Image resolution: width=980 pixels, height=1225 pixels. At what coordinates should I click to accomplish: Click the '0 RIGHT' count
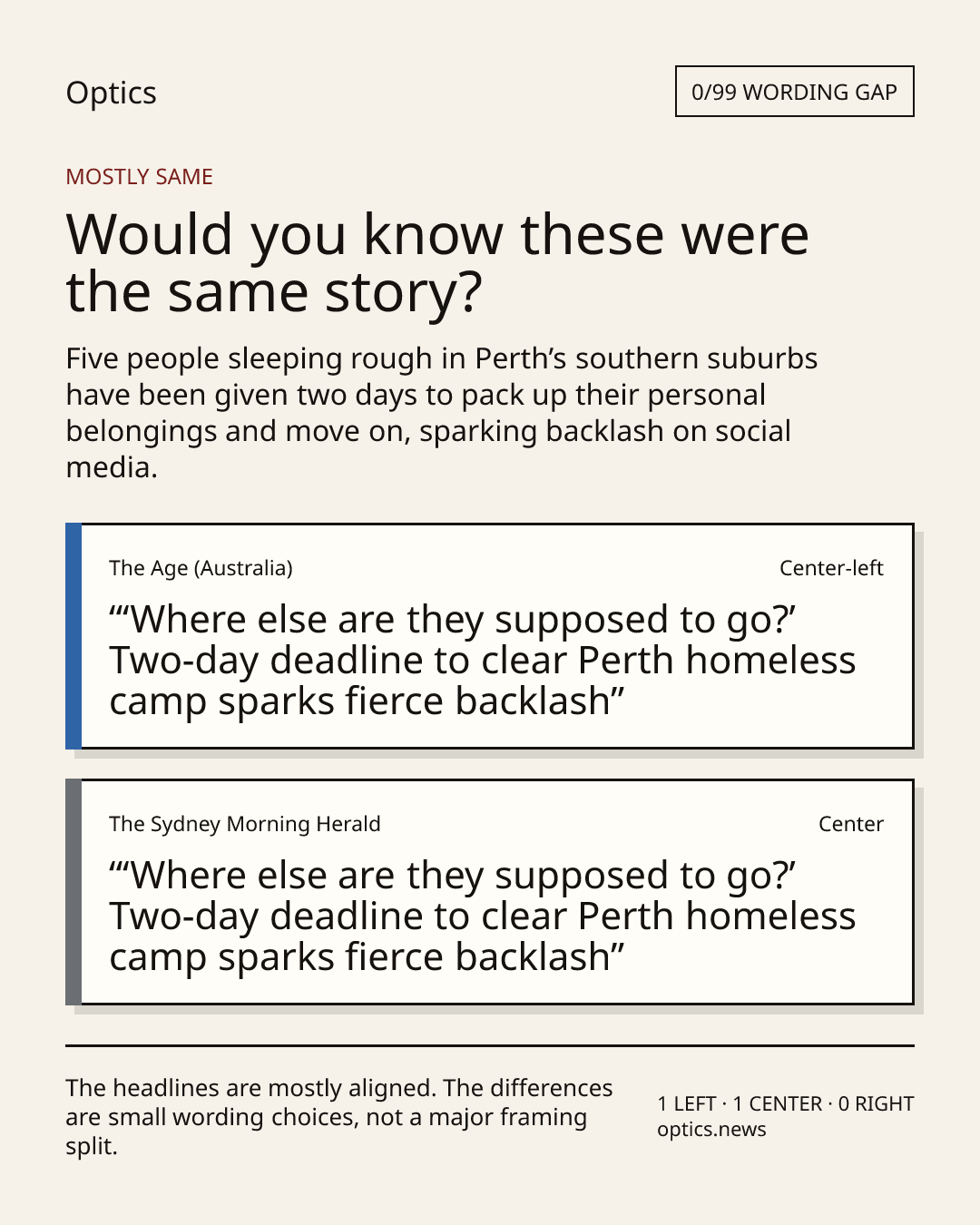[876, 1104]
